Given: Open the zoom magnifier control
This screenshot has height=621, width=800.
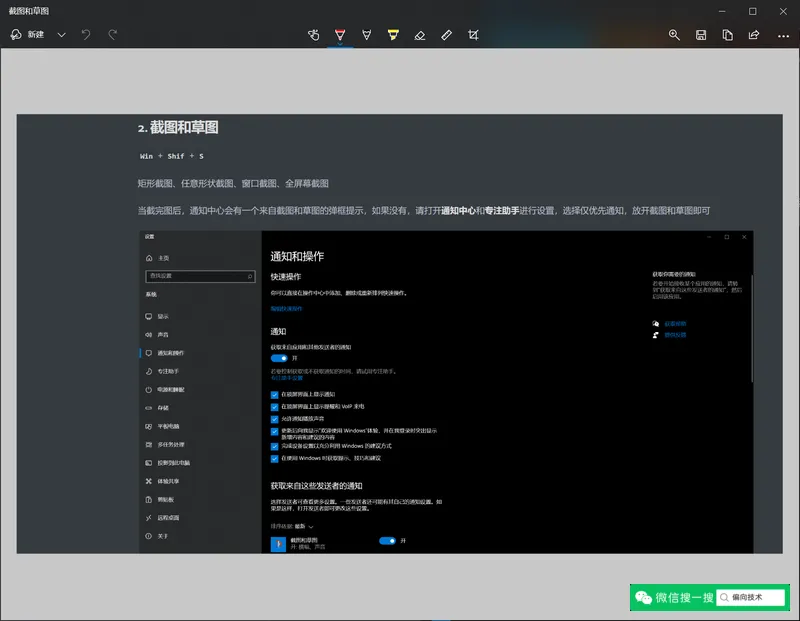Looking at the screenshot, I should pyautogui.click(x=674, y=35).
